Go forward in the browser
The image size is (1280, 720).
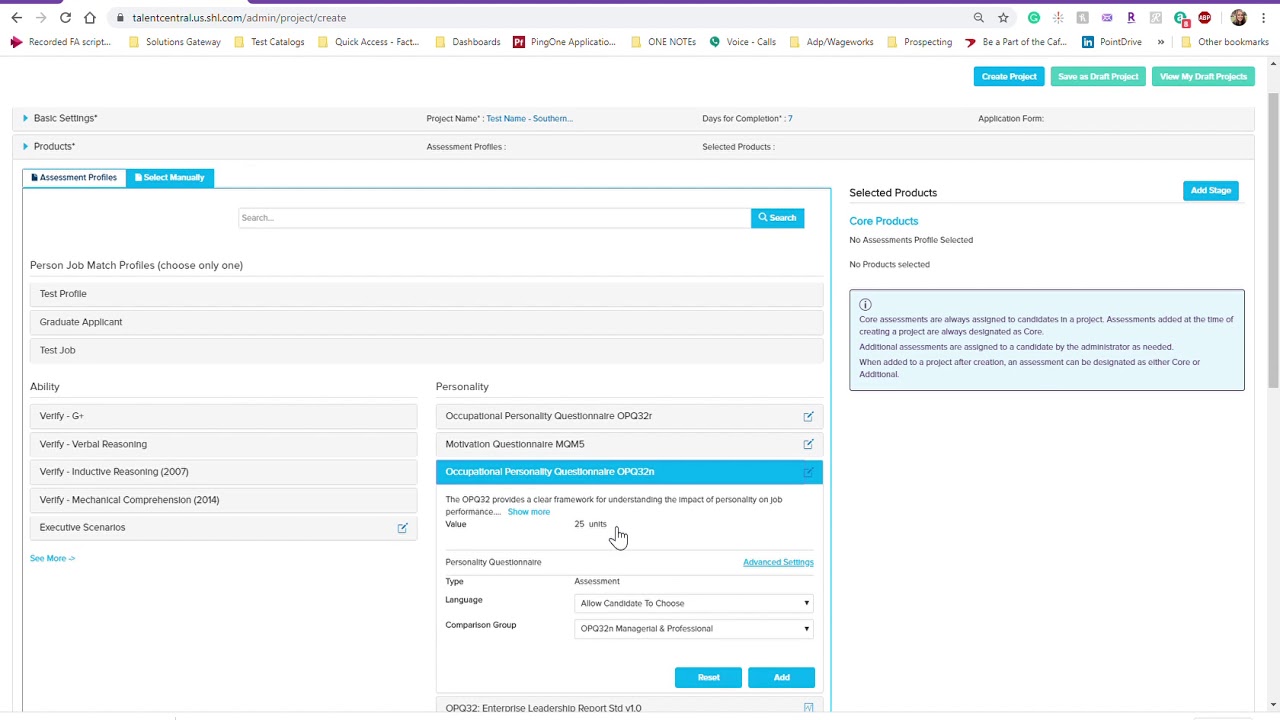click(x=41, y=18)
